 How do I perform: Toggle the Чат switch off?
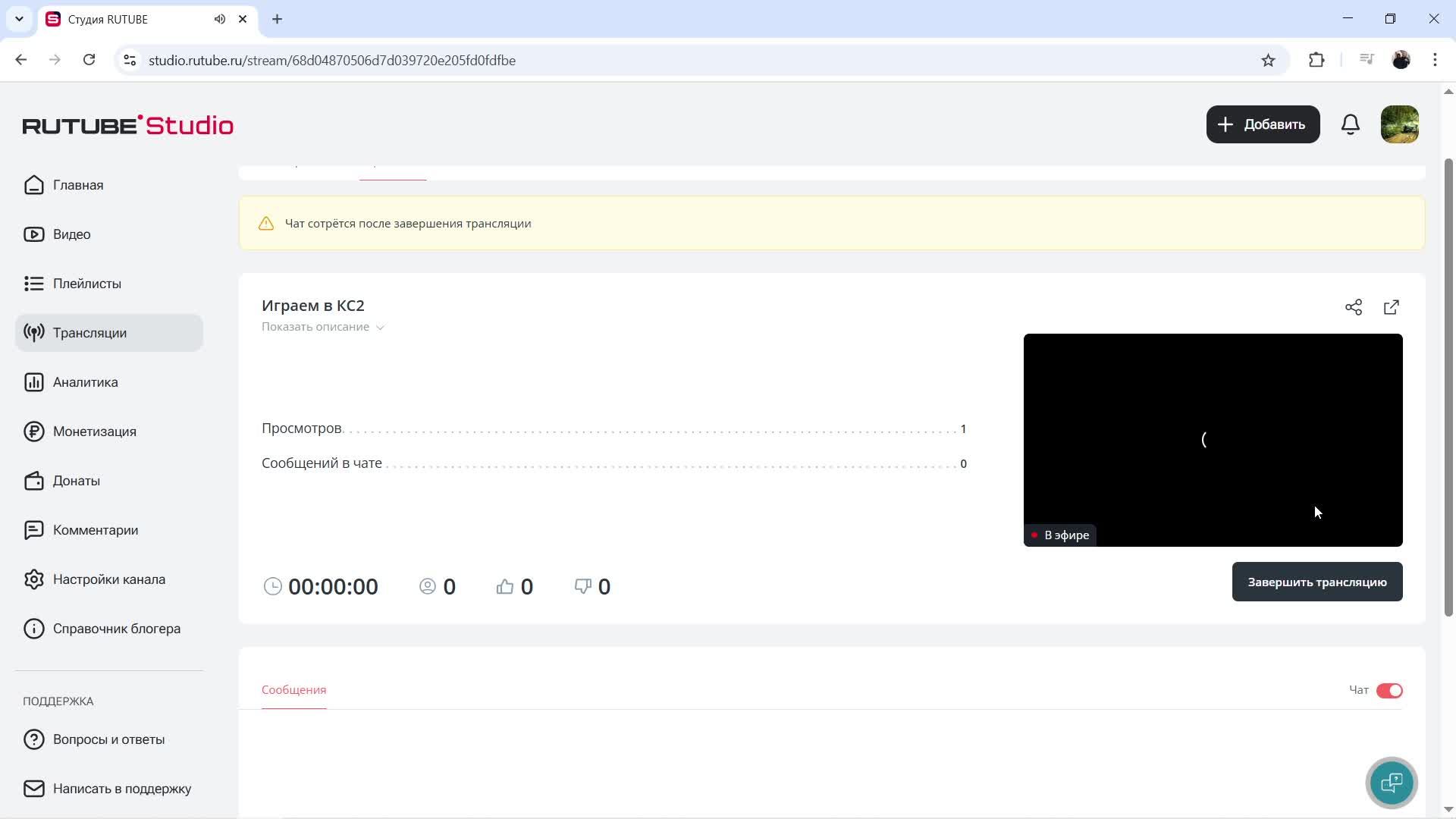pyautogui.click(x=1389, y=691)
